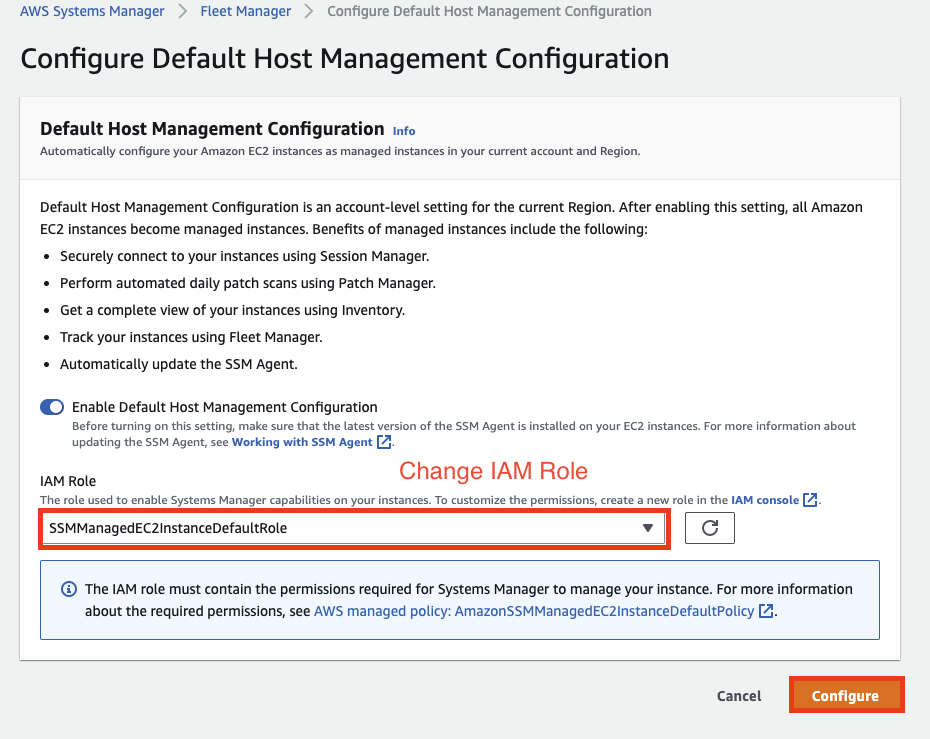Image resolution: width=930 pixels, height=739 pixels.
Task: Toggle Enable Default Host Management Configuration switch
Action: [52, 407]
